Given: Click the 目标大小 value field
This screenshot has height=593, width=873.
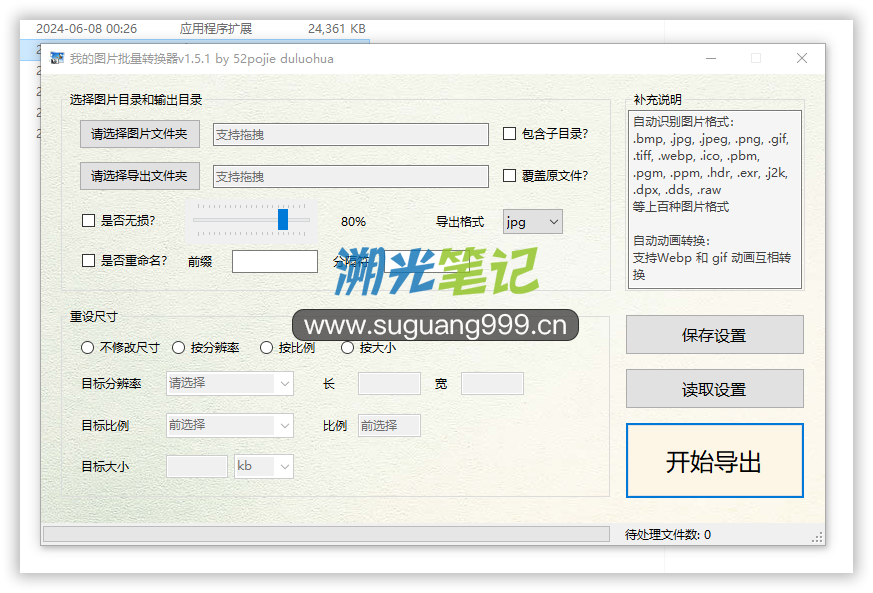Looking at the screenshot, I should point(197,467).
